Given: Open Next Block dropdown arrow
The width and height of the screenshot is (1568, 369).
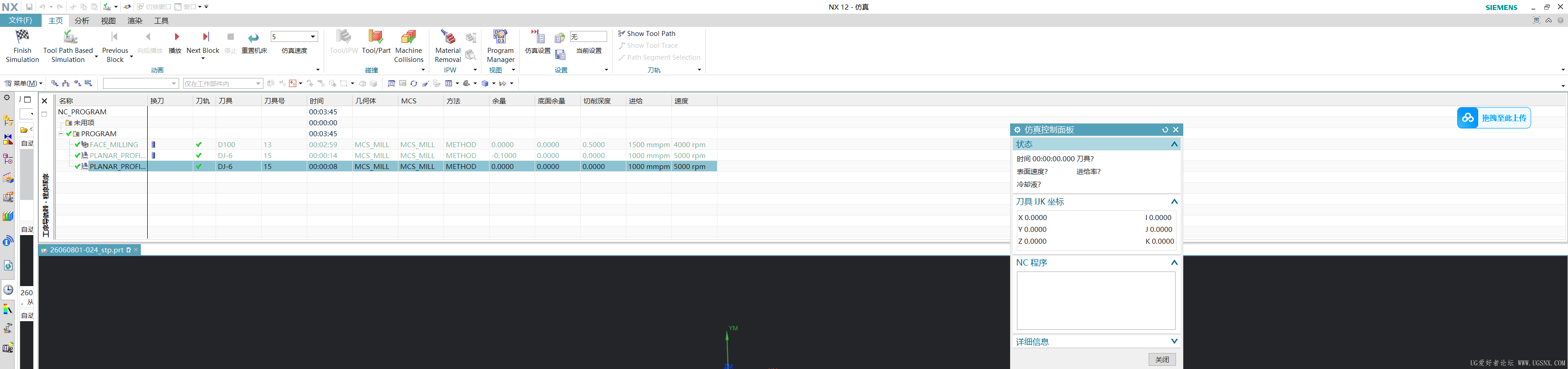Looking at the screenshot, I should [x=203, y=59].
